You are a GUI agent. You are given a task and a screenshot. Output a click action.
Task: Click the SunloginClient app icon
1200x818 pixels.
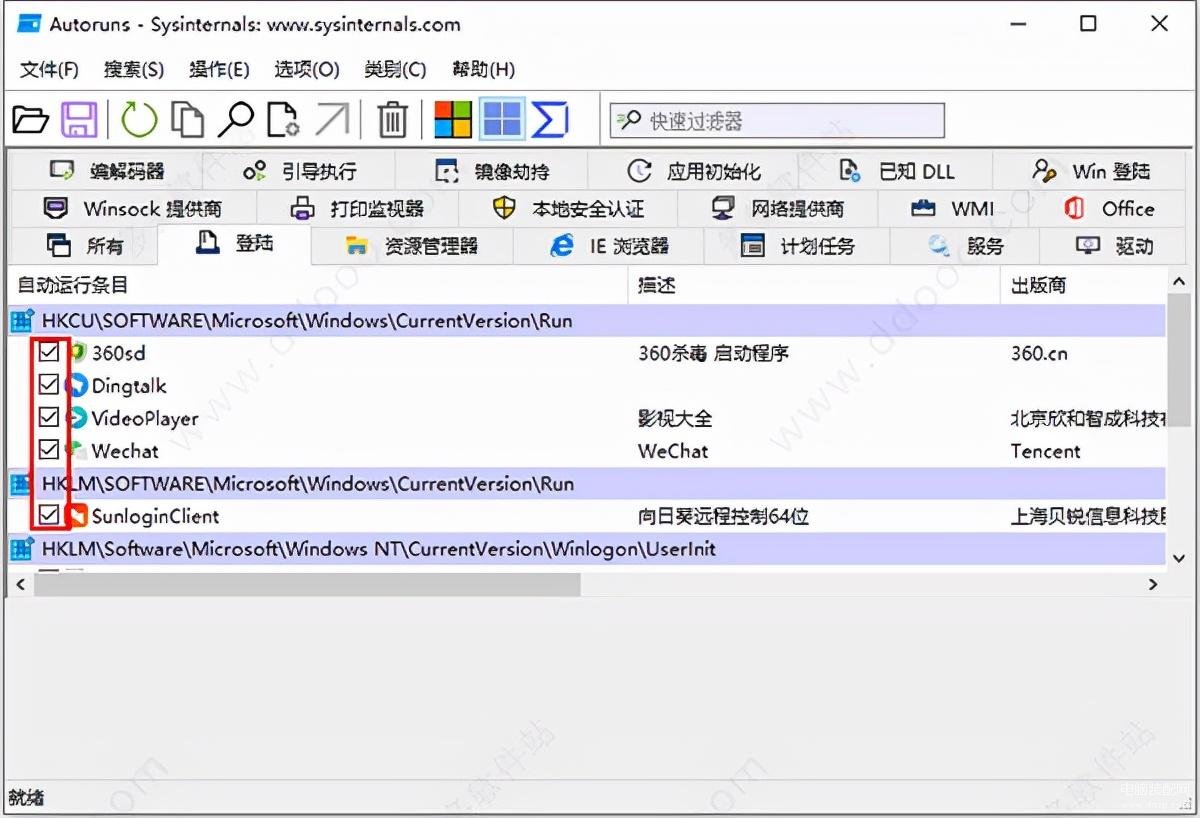76,516
